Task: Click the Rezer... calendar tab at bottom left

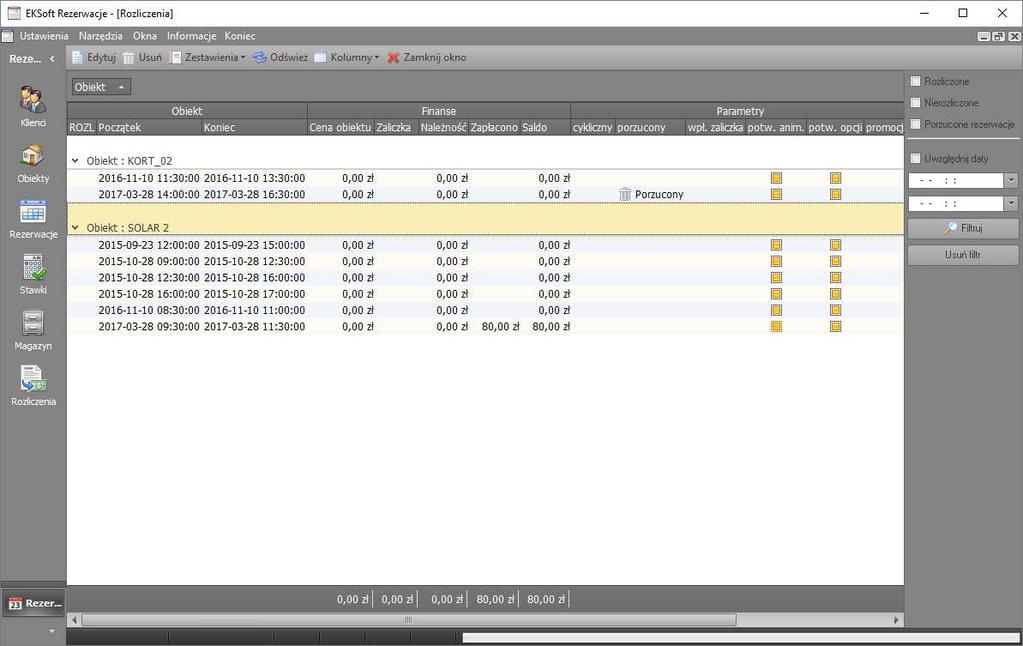Action: pos(34,603)
